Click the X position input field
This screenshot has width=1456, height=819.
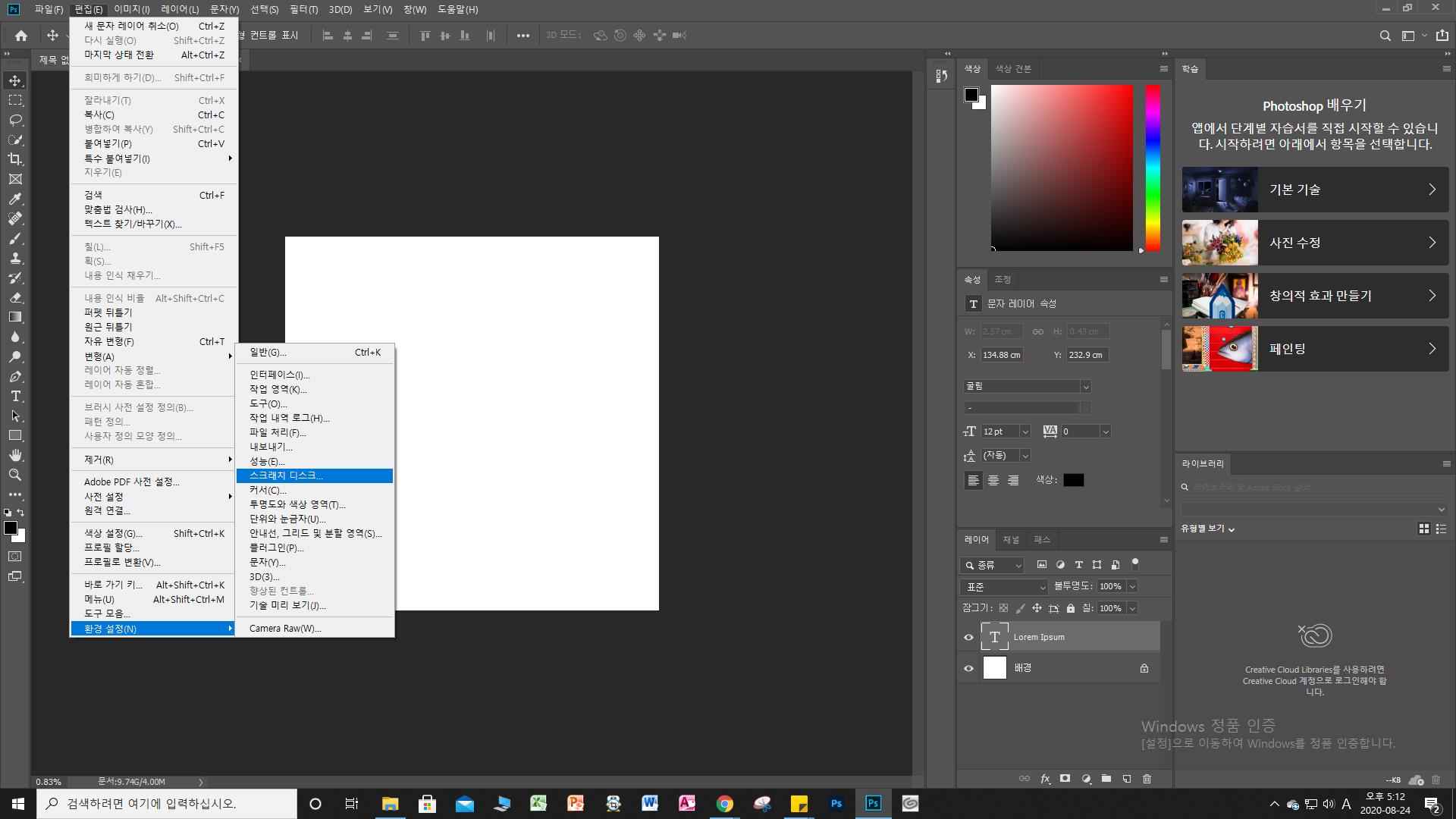coord(1001,355)
